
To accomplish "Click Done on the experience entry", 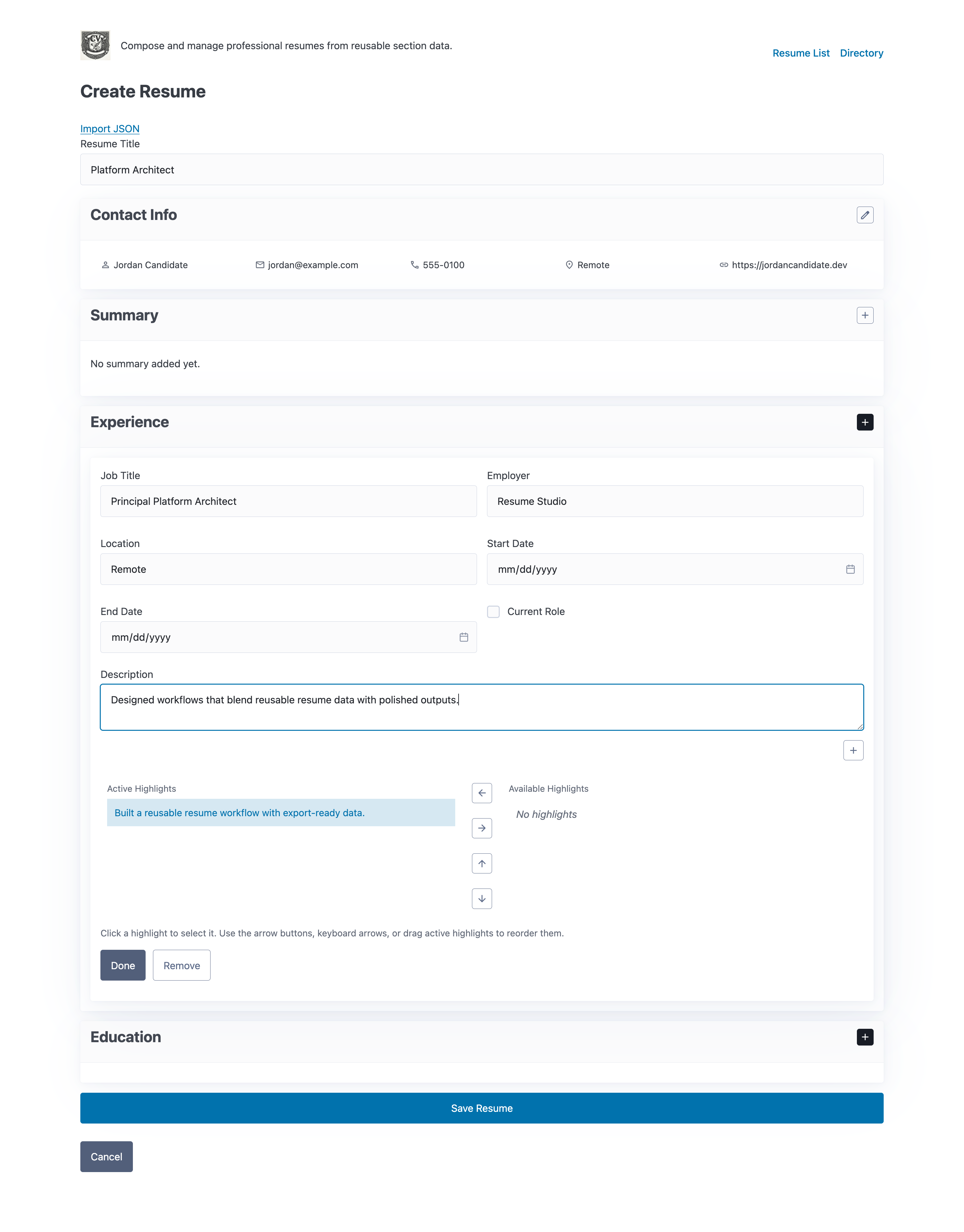I will click(123, 965).
